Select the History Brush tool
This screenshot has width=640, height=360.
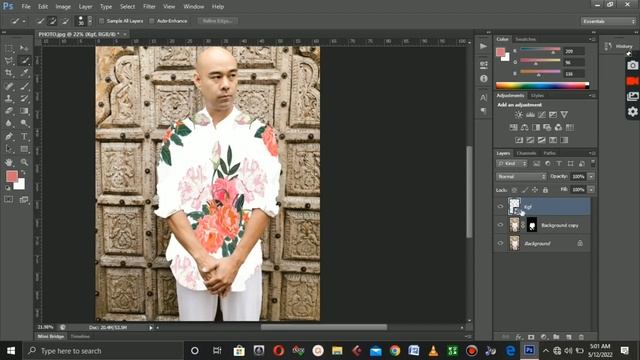point(24,98)
